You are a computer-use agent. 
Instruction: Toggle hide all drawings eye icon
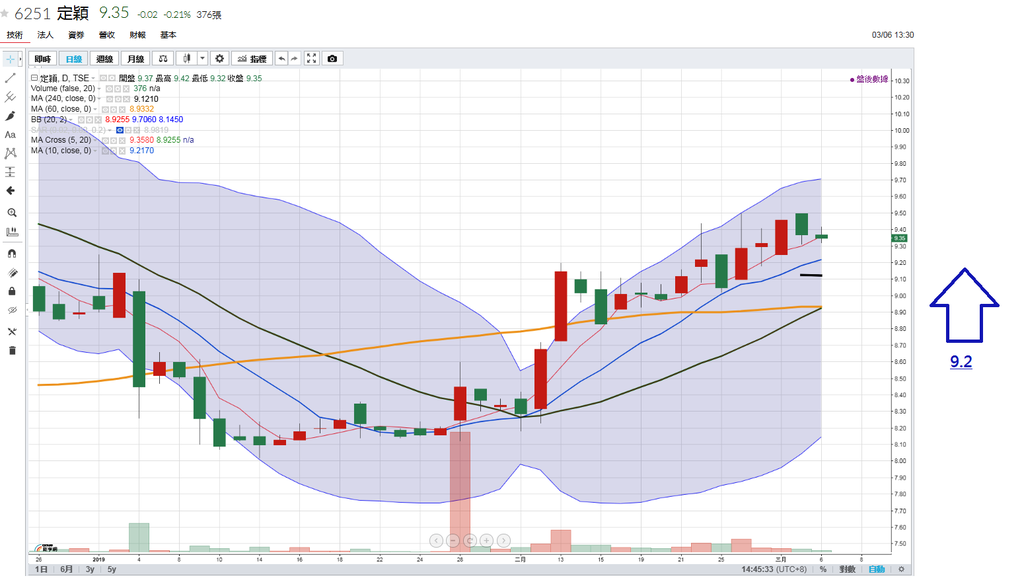[x=12, y=310]
